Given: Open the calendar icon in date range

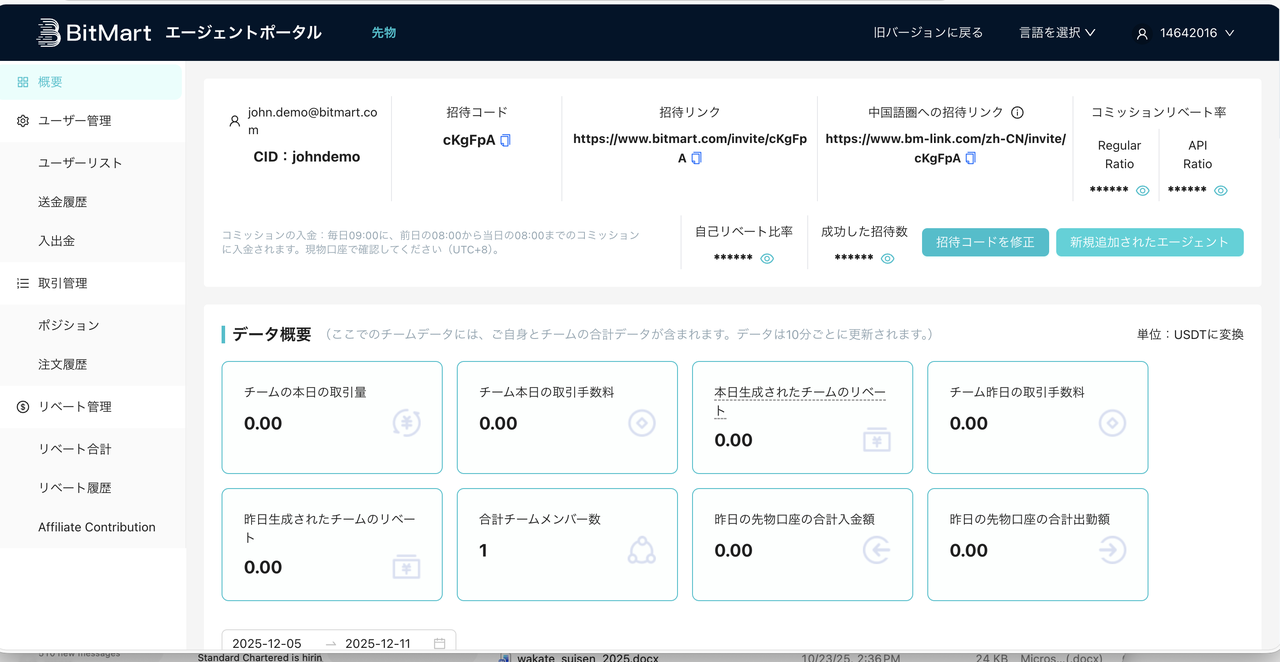Looking at the screenshot, I should coord(440,644).
